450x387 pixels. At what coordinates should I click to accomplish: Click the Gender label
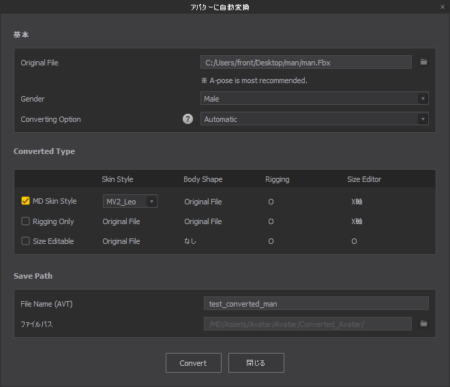32,99
